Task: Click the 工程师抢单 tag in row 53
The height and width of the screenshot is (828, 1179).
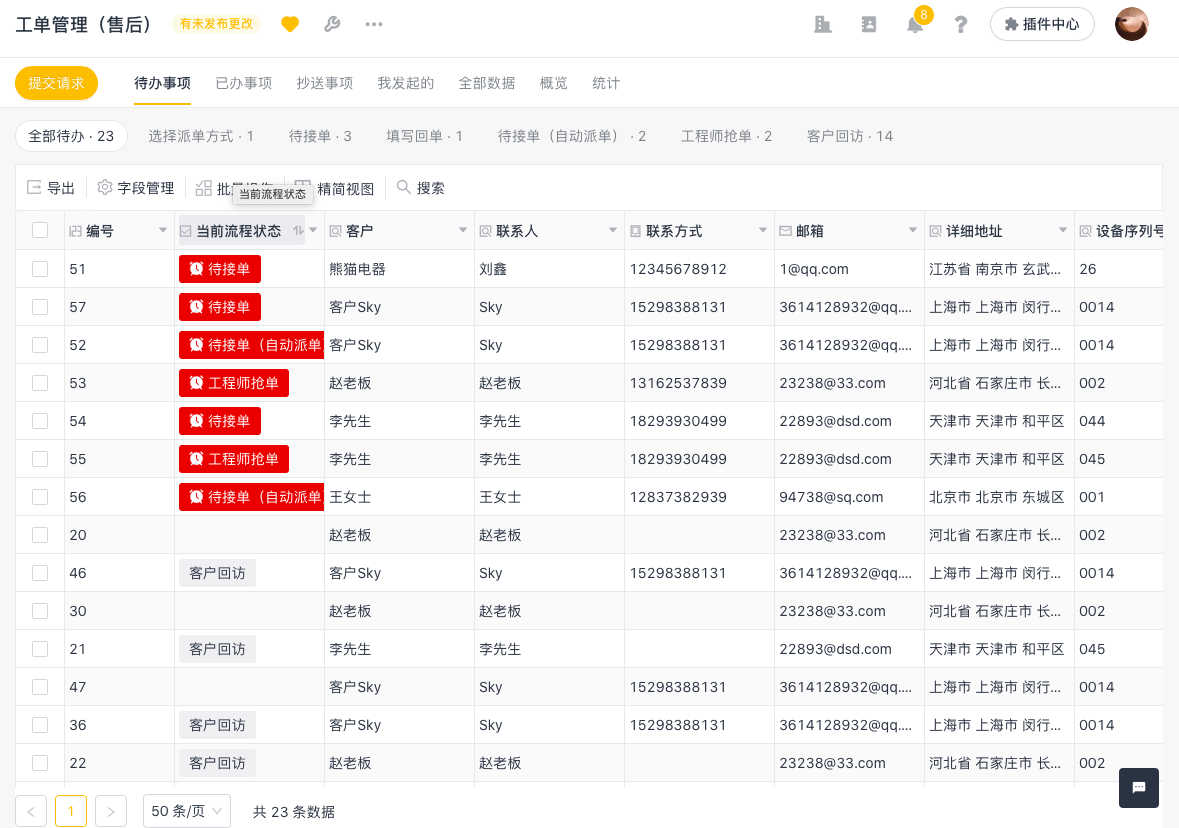Action: [234, 383]
